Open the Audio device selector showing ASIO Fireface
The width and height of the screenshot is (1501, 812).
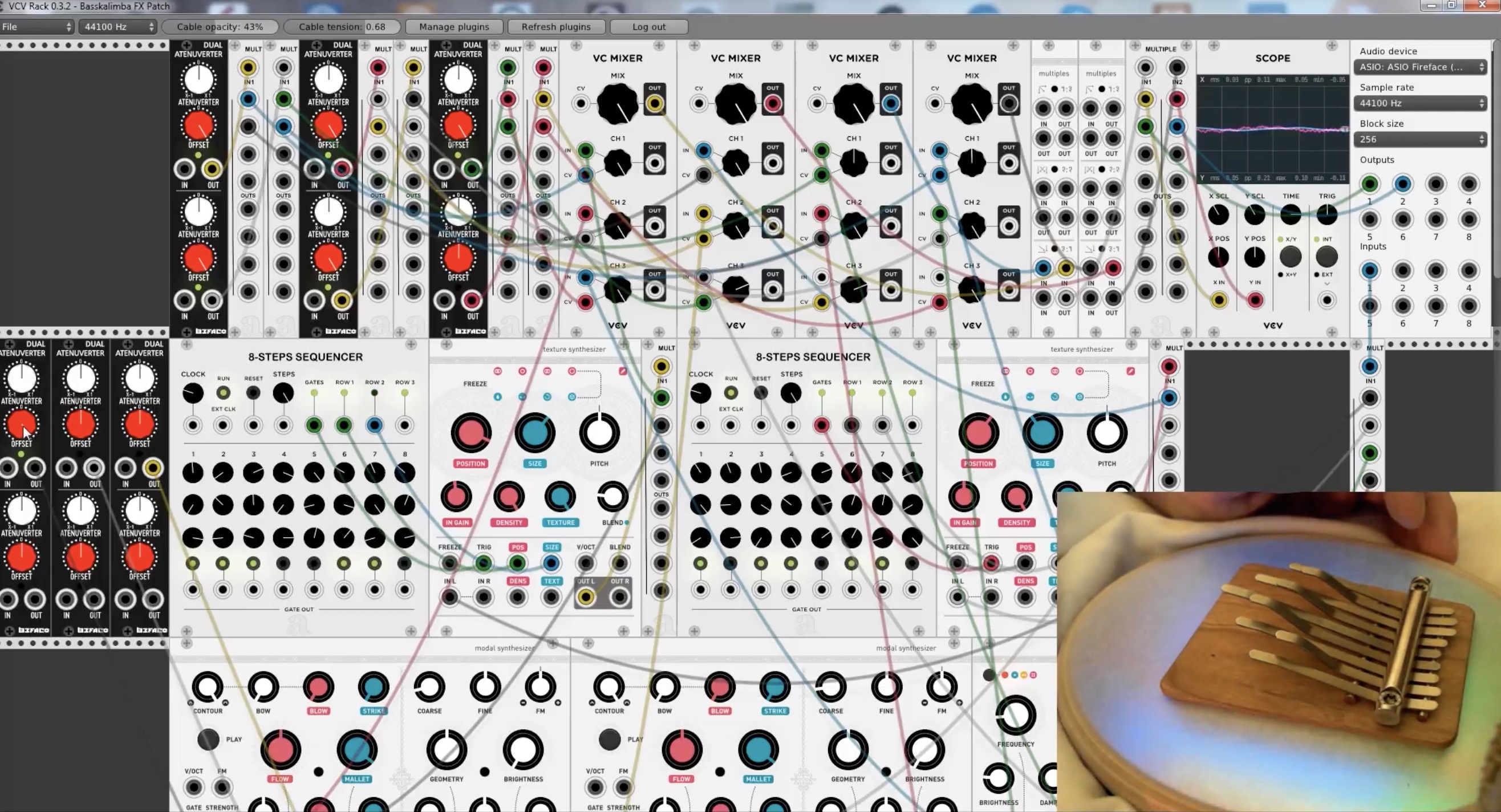[1420, 66]
